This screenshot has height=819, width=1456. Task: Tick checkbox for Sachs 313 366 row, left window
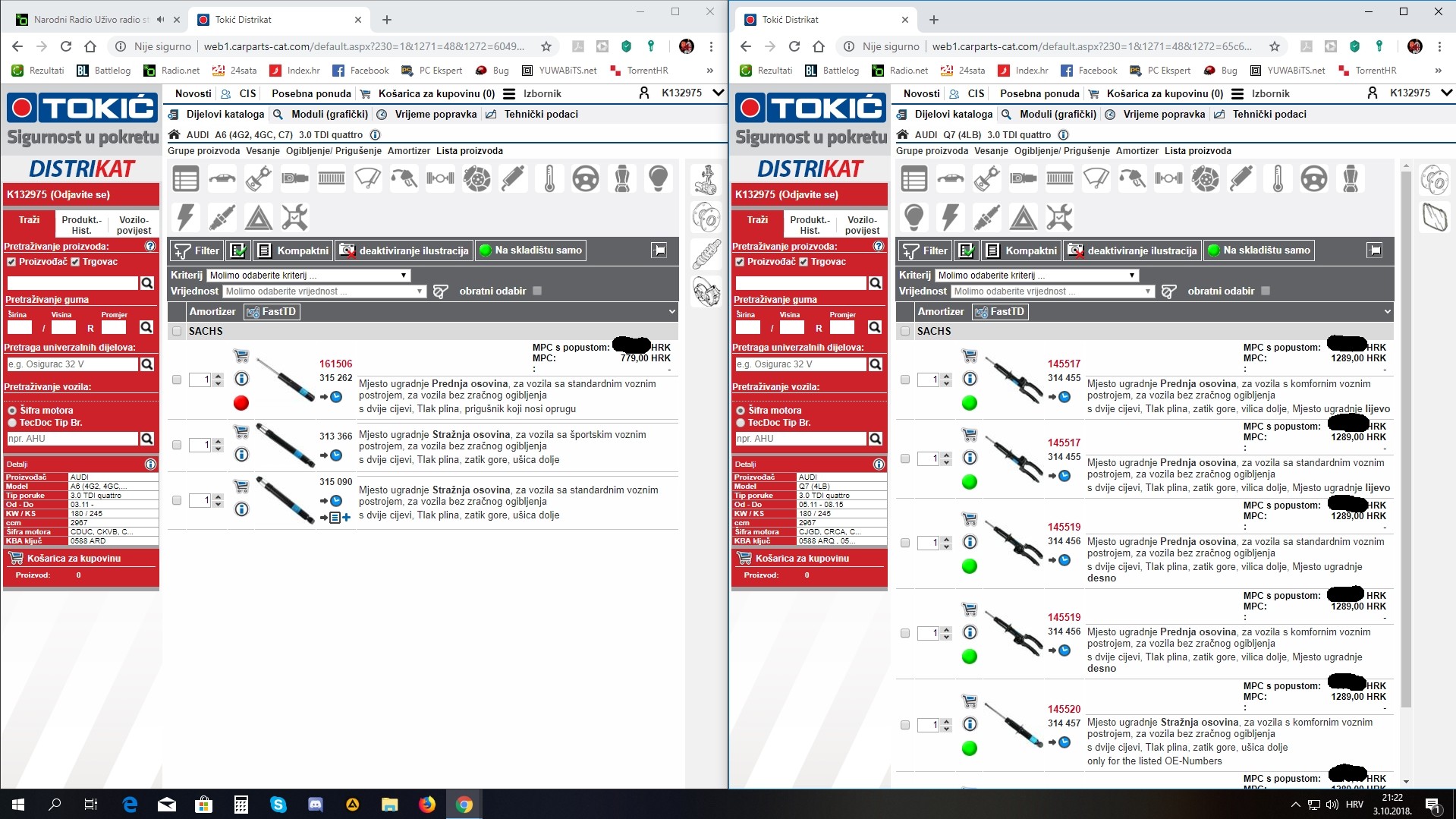(x=177, y=445)
